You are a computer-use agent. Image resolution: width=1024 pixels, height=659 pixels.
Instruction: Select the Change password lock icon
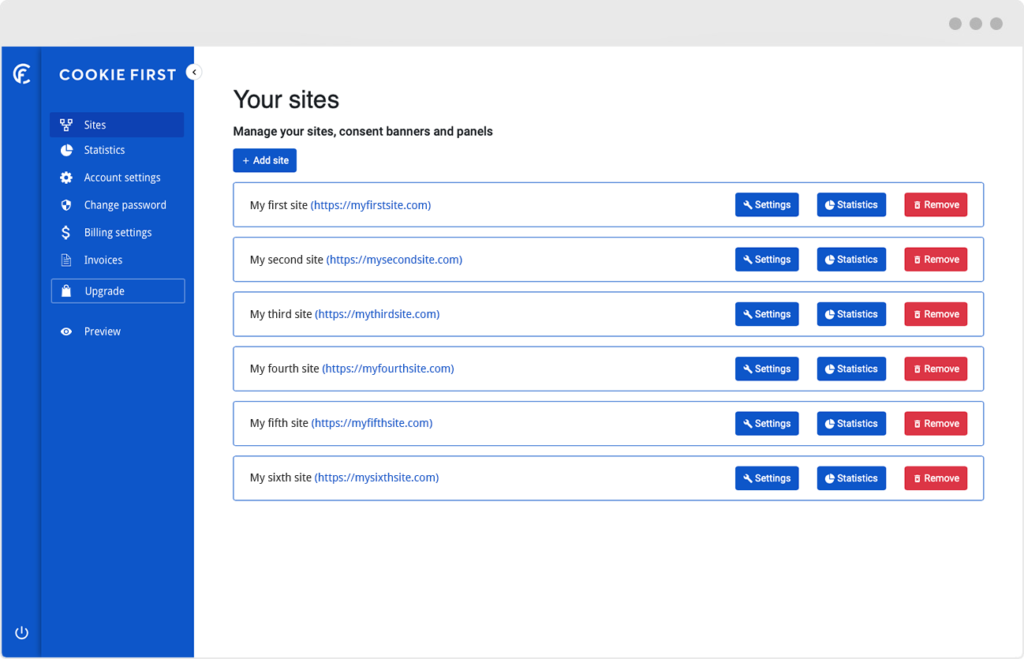64,204
